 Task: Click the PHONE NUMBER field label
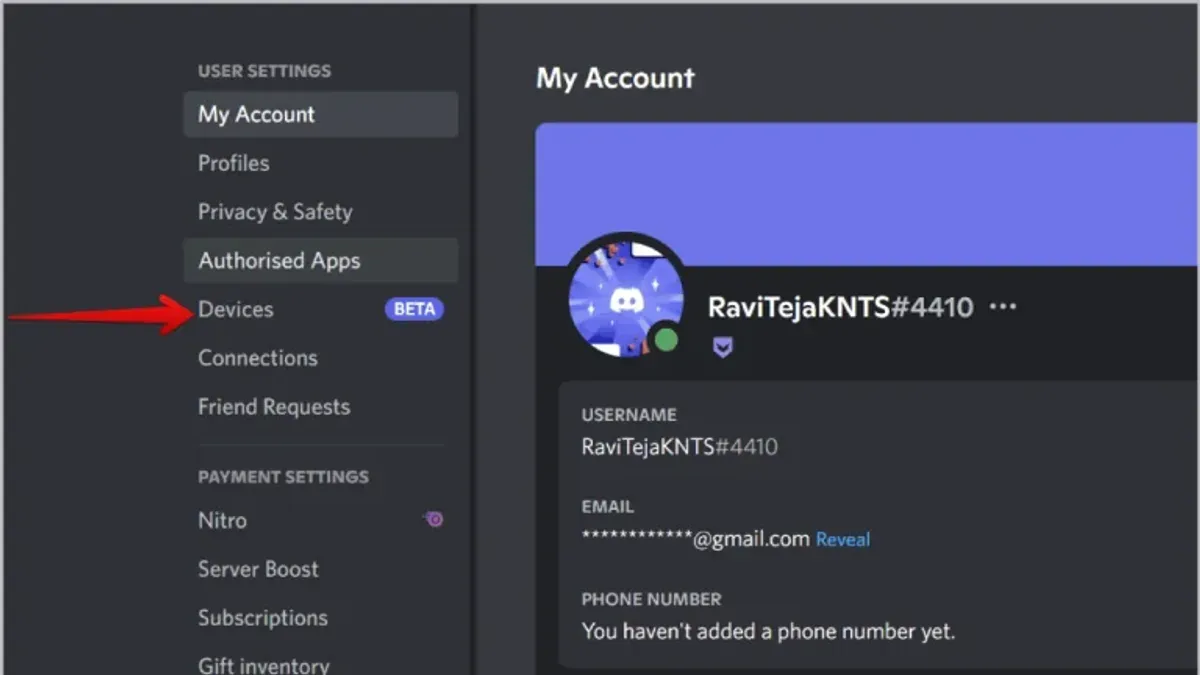[651, 599]
